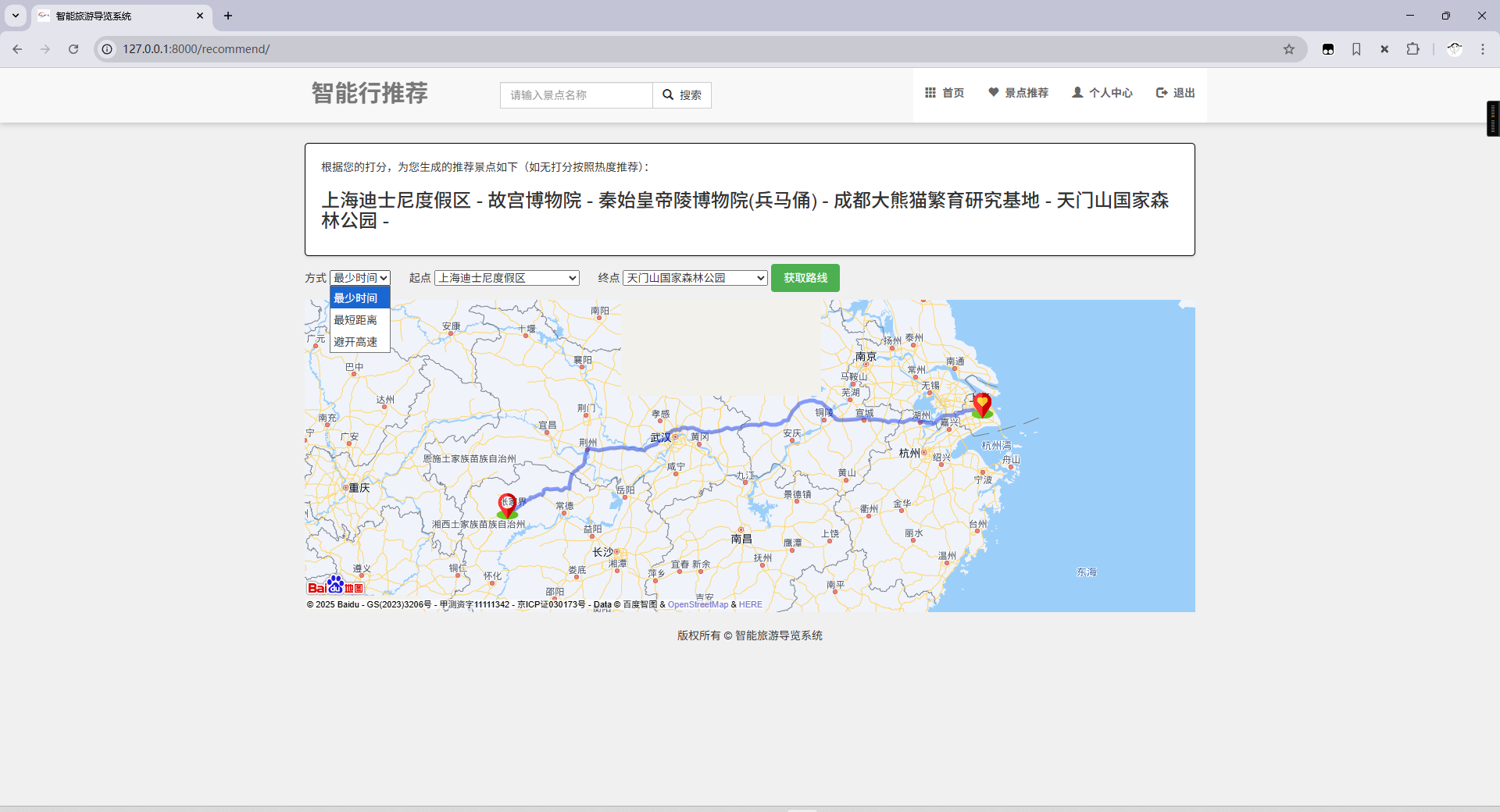Open the 终点 destination dropdown

695,278
